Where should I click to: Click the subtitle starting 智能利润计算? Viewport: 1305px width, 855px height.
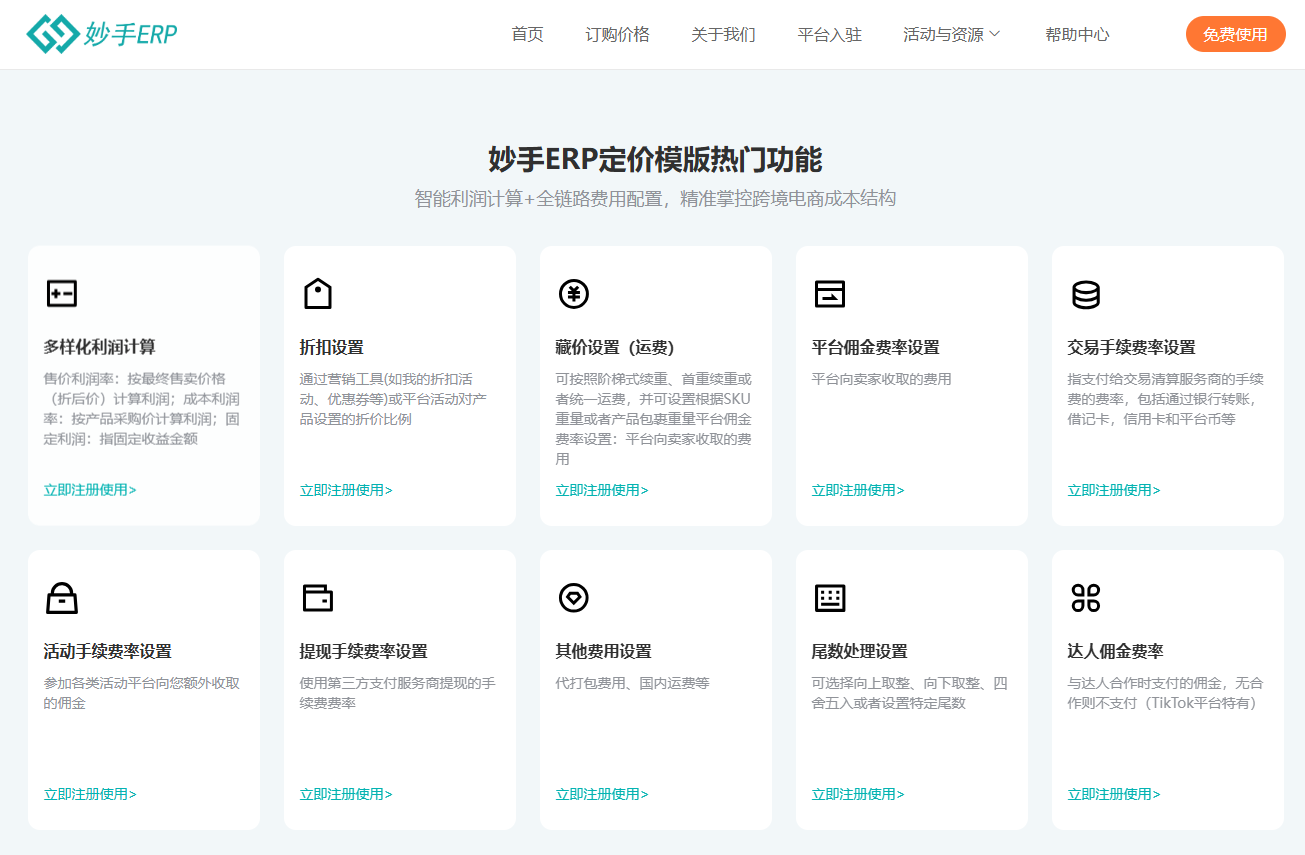655,198
